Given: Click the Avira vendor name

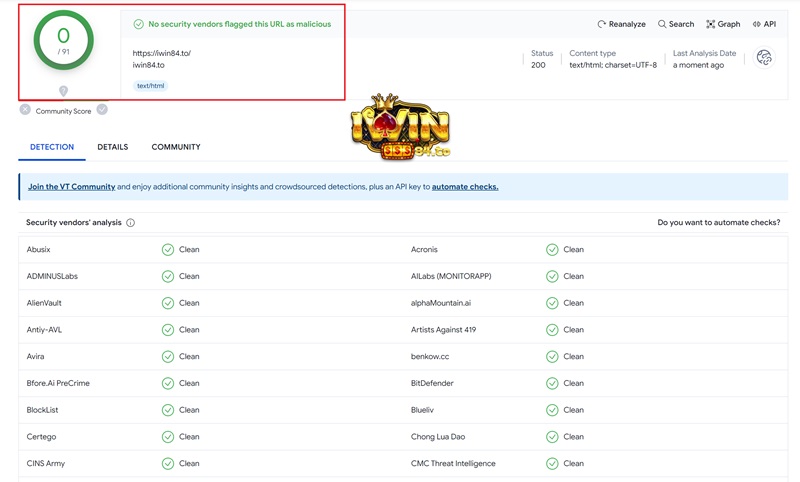Looking at the screenshot, I should (x=35, y=357).
